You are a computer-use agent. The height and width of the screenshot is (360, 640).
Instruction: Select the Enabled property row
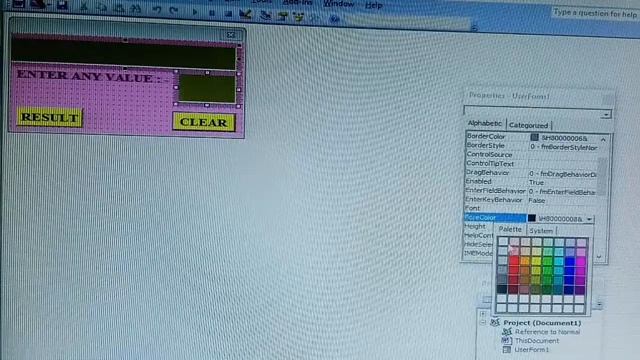coord(532,182)
